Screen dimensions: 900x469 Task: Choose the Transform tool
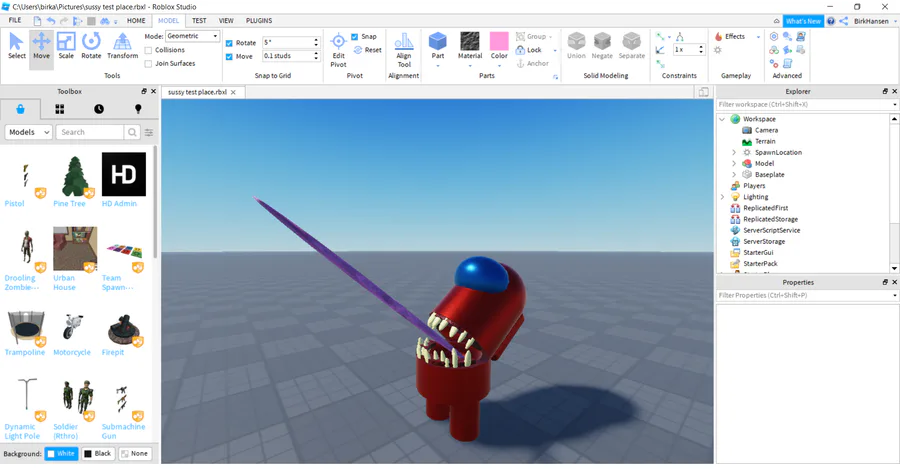pyautogui.click(x=122, y=46)
